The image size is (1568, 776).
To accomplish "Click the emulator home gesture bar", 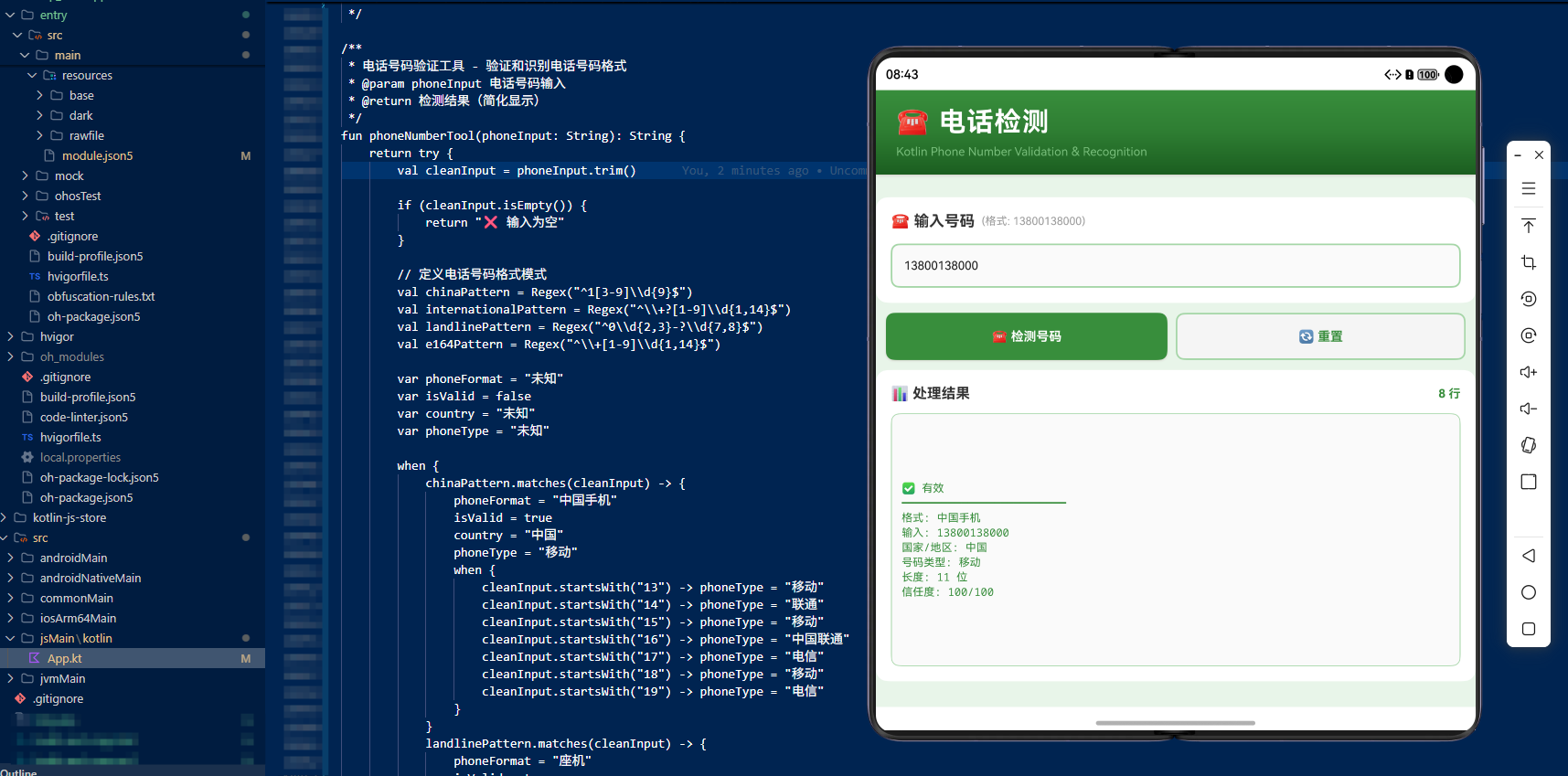I will point(1175,723).
